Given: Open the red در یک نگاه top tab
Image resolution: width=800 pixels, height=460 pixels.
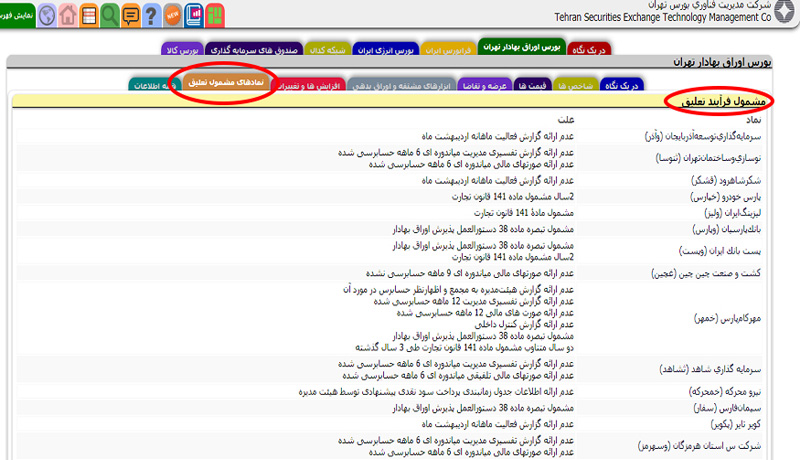Looking at the screenshot, I should [x=589, y=49].
